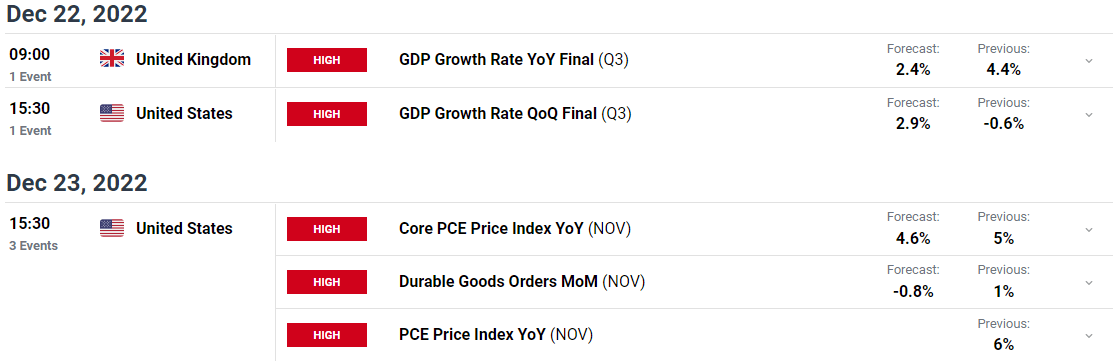Screen dimensions: 1117x361
Task: Click the US flag on Dec 22
Action: [x=112, y=113]
